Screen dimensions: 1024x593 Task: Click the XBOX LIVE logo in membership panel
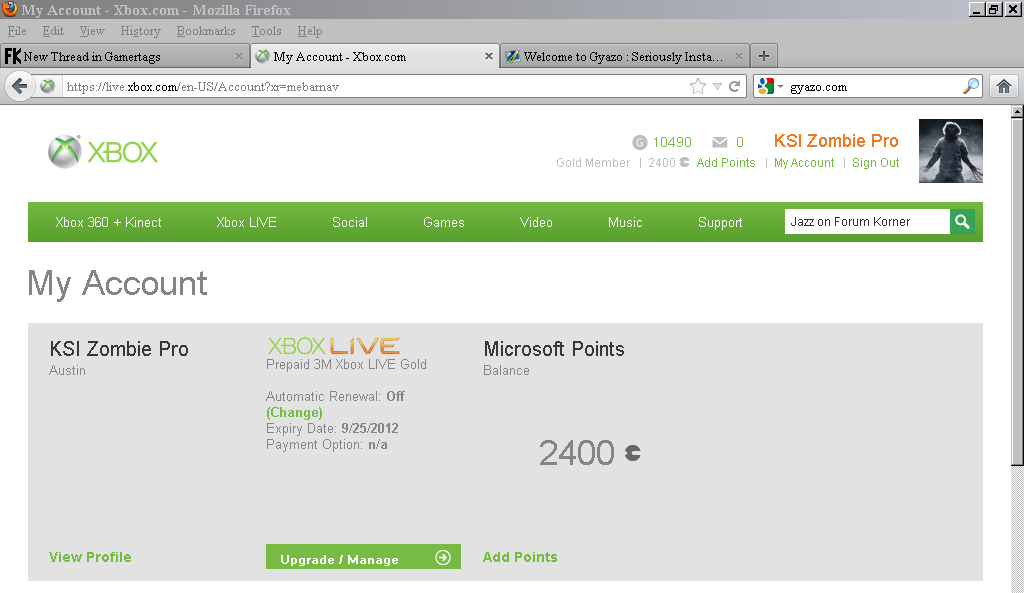click(334, 345)
